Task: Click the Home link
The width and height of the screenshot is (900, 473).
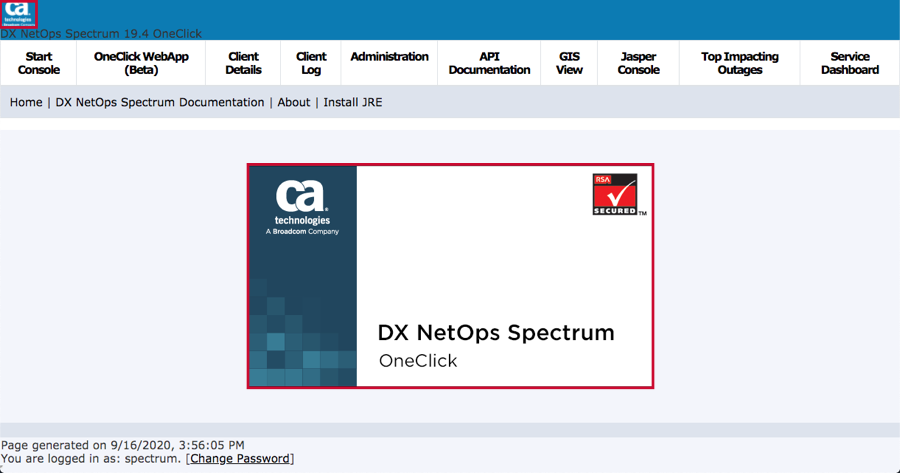Action: 26,102
